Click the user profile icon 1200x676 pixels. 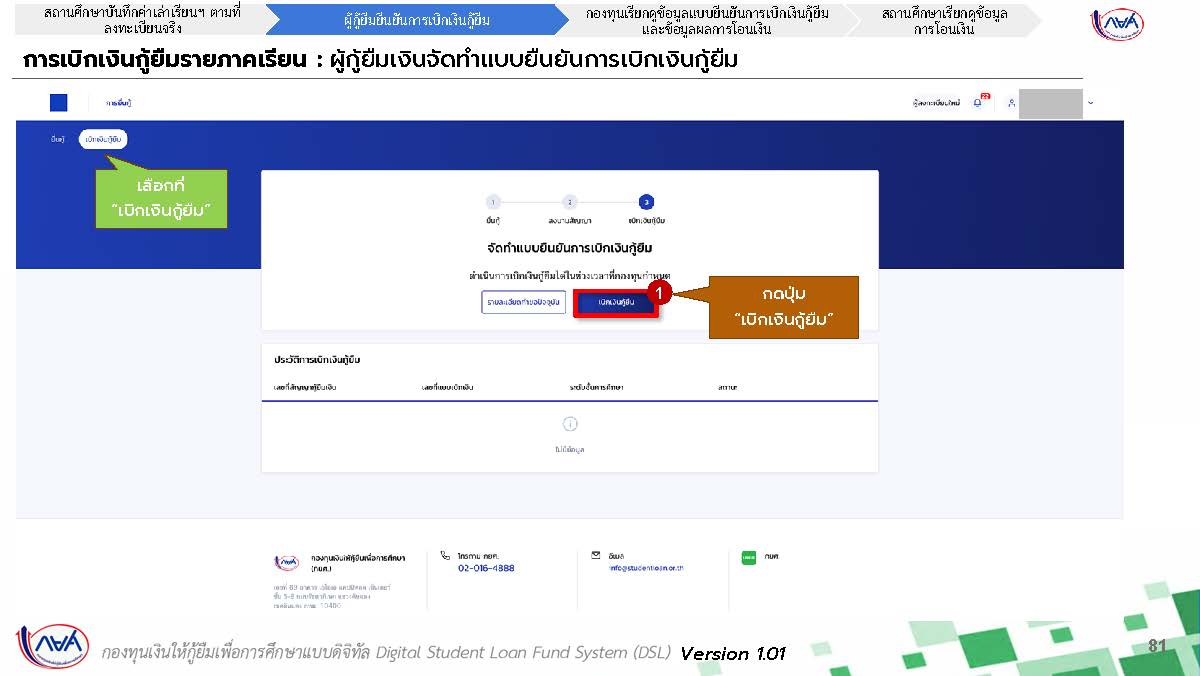coord(1011,103)
